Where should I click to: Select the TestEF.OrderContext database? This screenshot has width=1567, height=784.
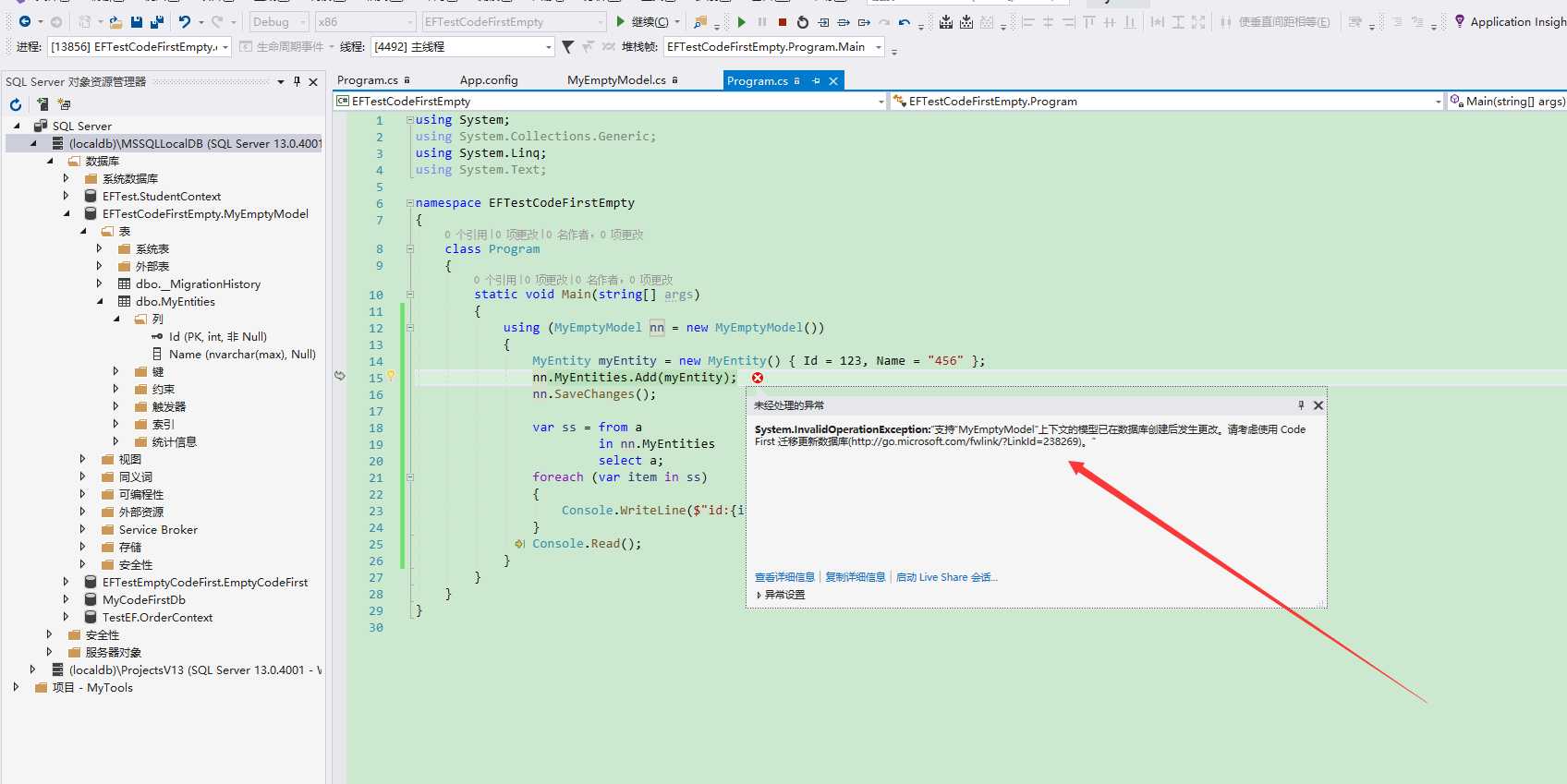pos(157,618)
